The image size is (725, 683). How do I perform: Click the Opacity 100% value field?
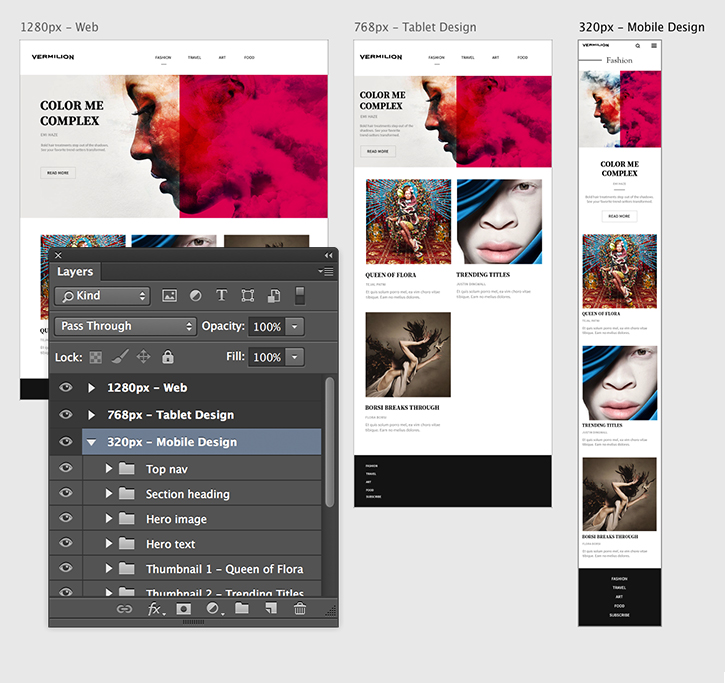(267, 326)
